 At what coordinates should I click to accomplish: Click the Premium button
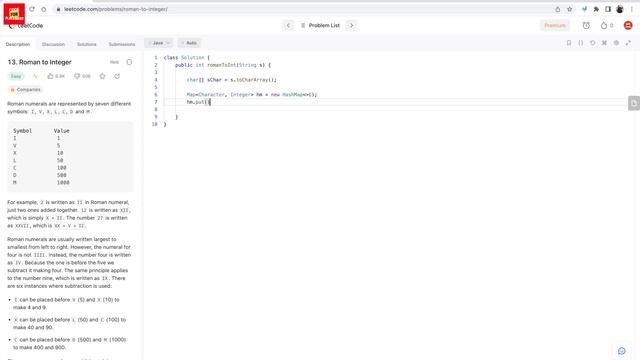coord(555,25)
